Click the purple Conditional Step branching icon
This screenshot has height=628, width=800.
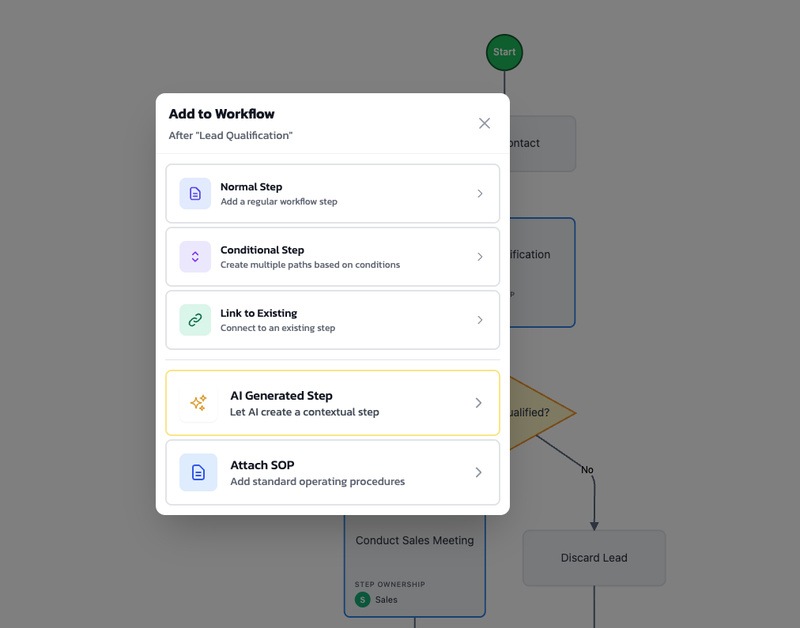point(196,257)
